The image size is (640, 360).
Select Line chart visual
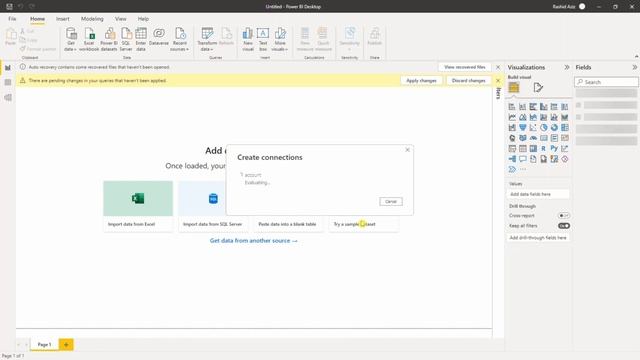pos(512,117)
